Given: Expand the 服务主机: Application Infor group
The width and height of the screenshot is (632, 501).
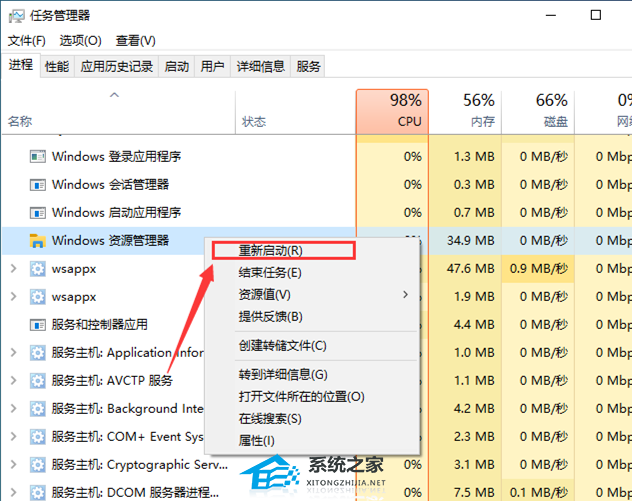Looking at the screenshot, I should (x=13, y=353).
